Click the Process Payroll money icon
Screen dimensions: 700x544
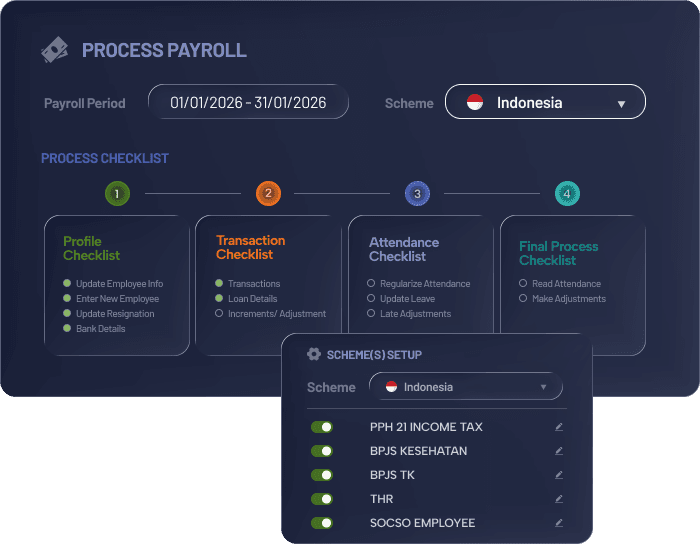click(54, 50)
